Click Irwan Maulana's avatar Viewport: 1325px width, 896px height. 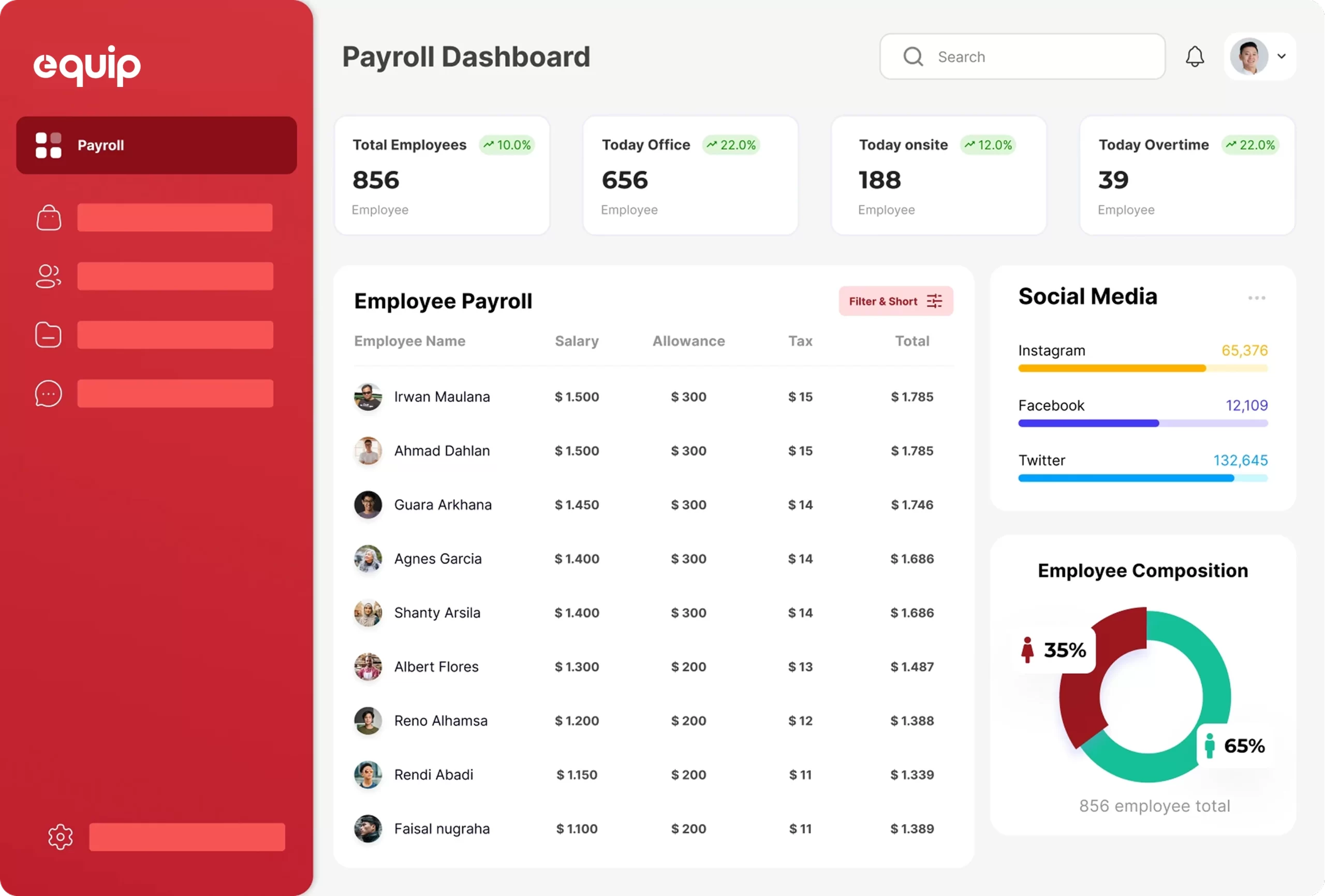[367, 397]
